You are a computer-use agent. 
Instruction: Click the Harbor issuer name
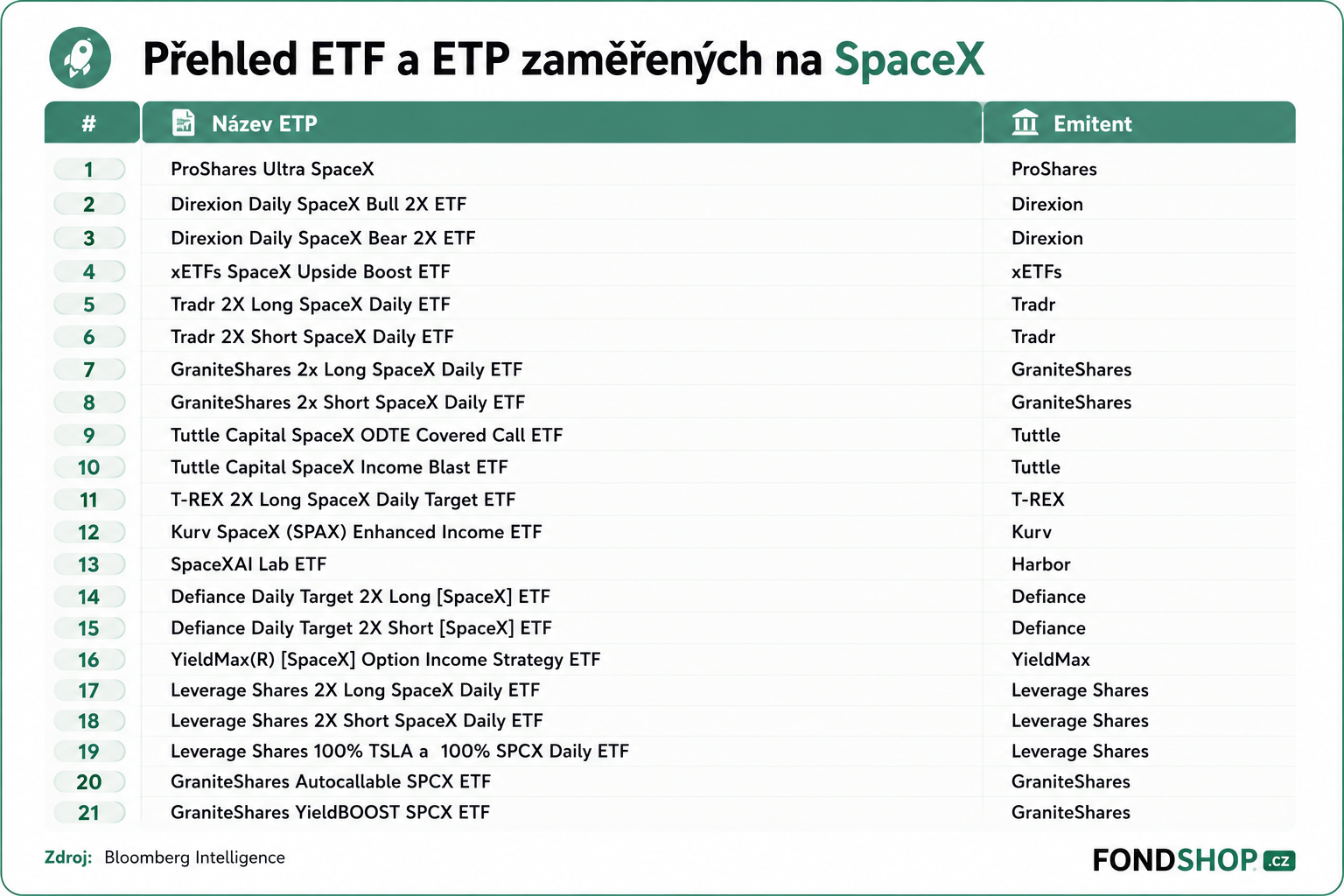click(1041, 564)
